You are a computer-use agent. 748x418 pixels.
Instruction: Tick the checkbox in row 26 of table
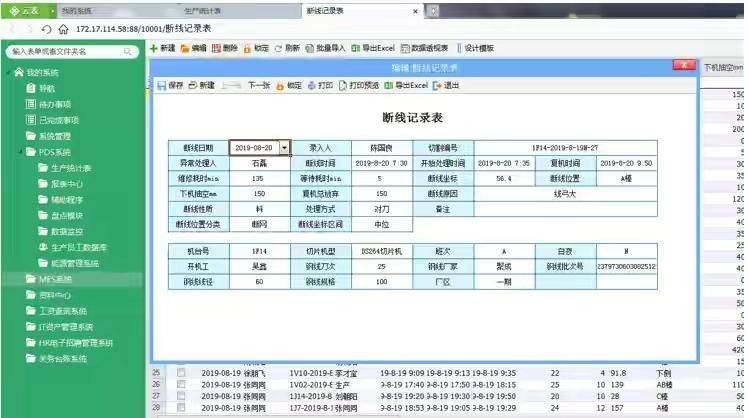(181, 384)
